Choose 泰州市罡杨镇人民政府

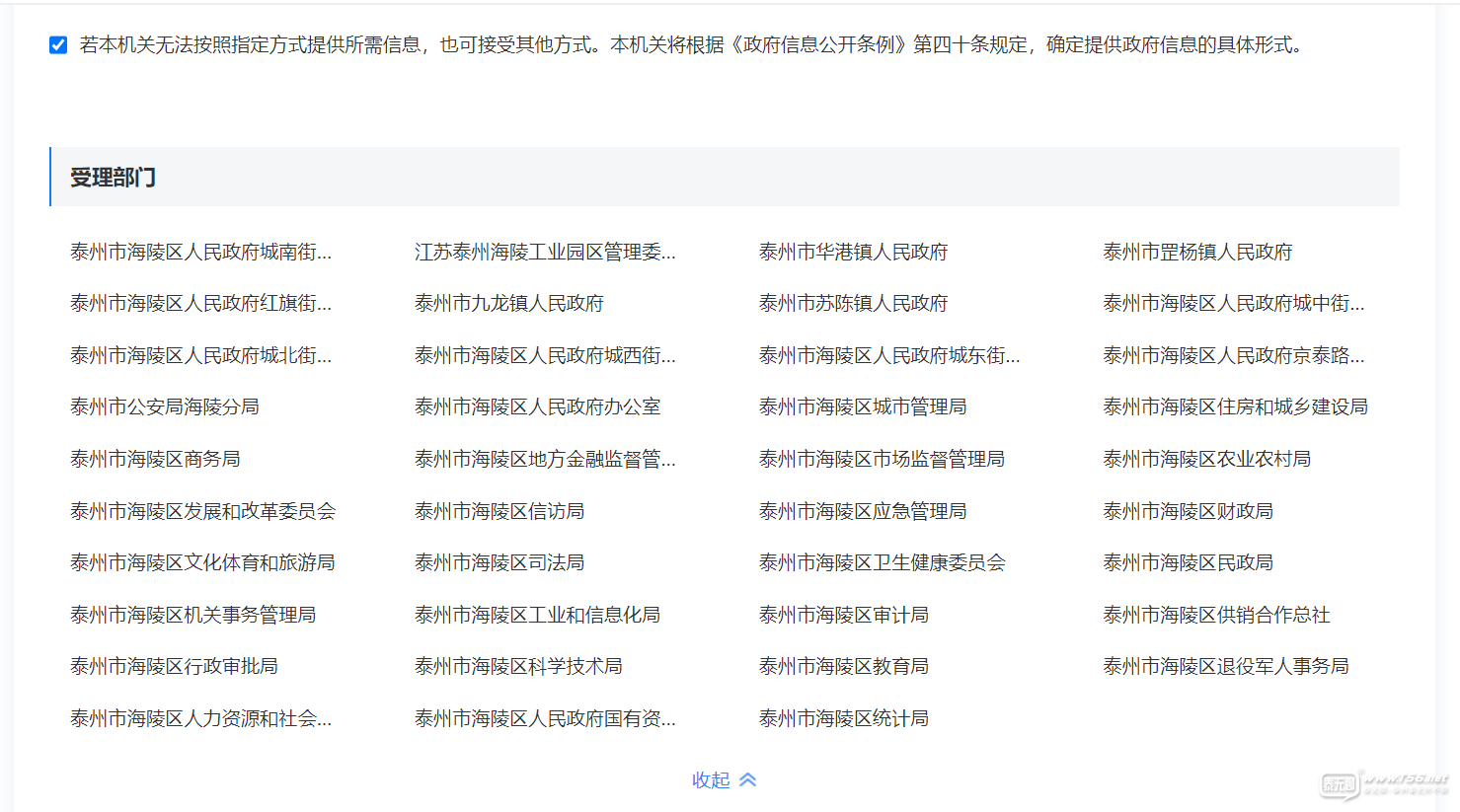pos(1197,253)
